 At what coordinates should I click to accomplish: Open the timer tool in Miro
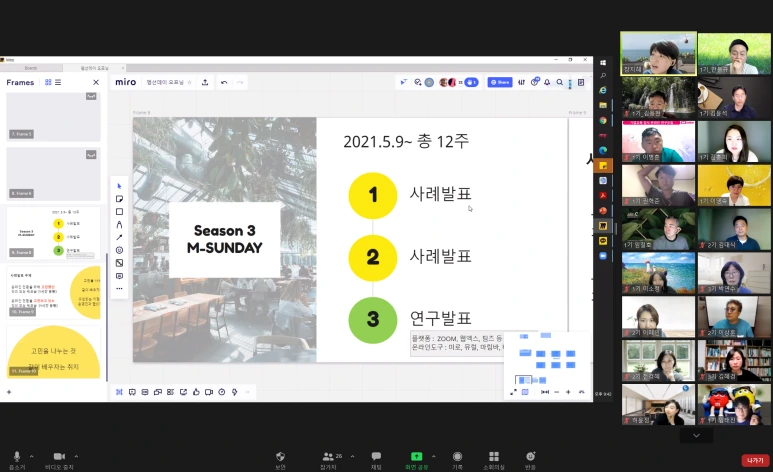pyautogui.click(x=222, y=392)
